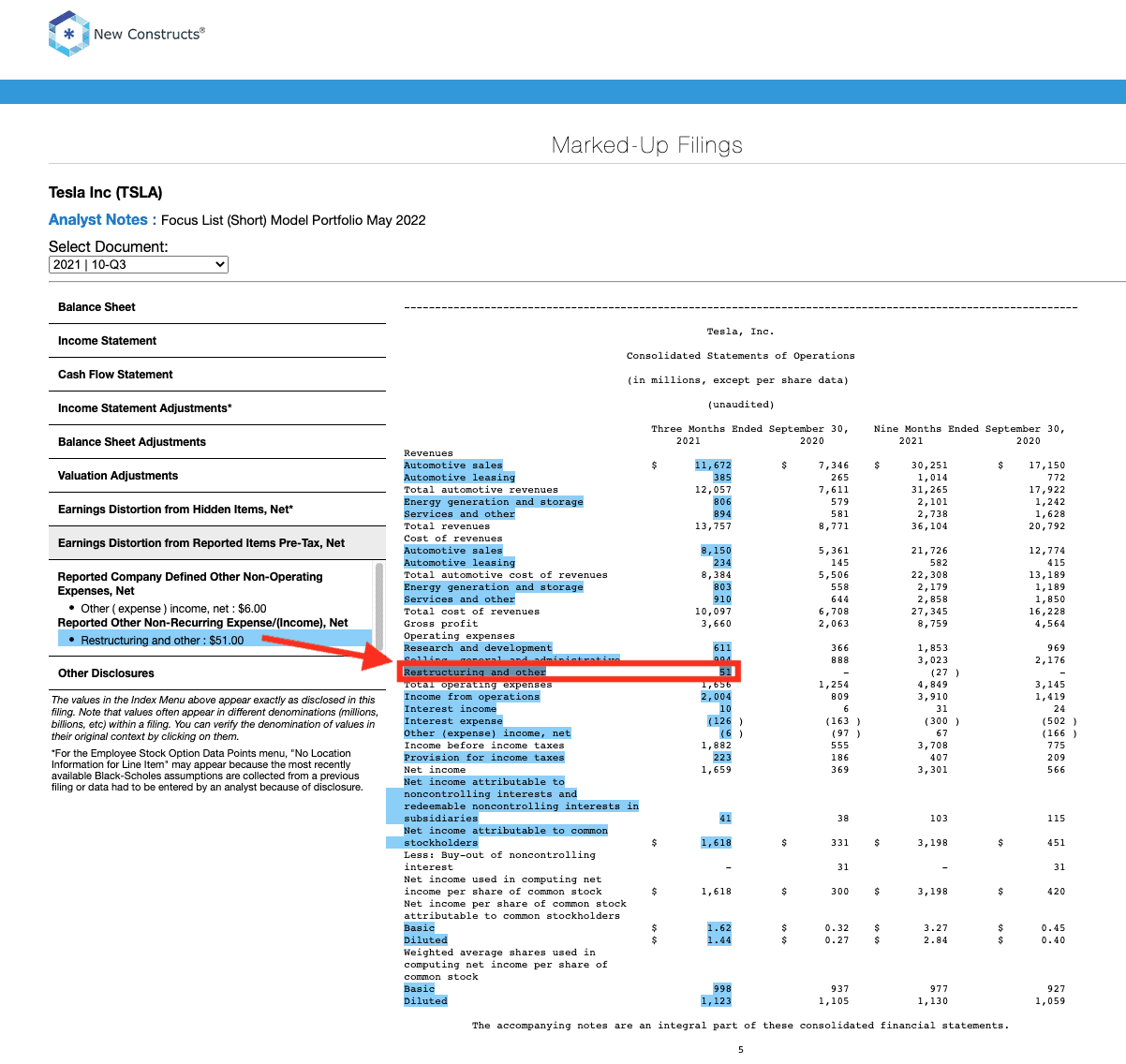Click the 8,150 automotive sales cost value
The image size is (1126, 1064).
[x=717, y=551]
